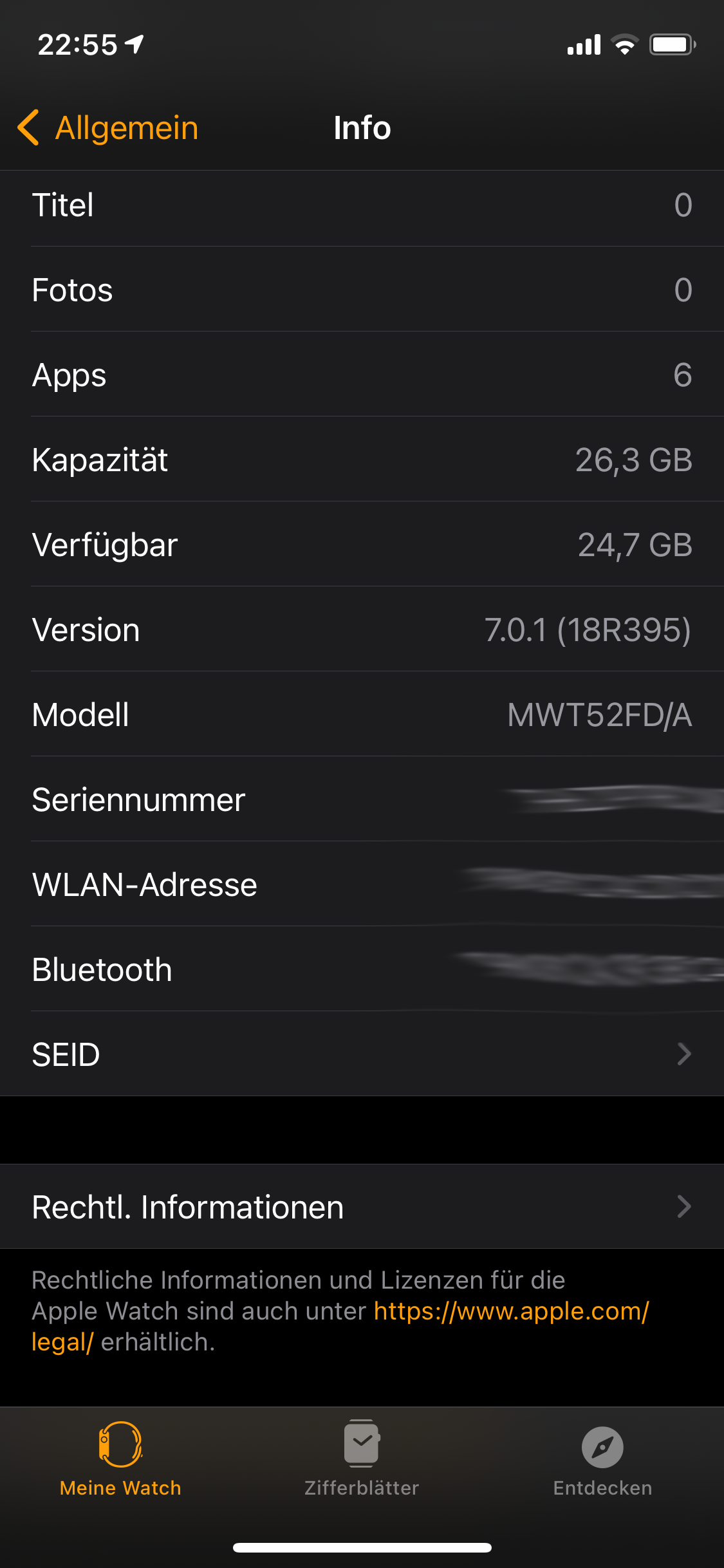Image resolution: width=724 pixels, height=1568 pixels.
Task: Tap the back chevron arrow icon
Action: pyautogui.click(x=28, y=127)
